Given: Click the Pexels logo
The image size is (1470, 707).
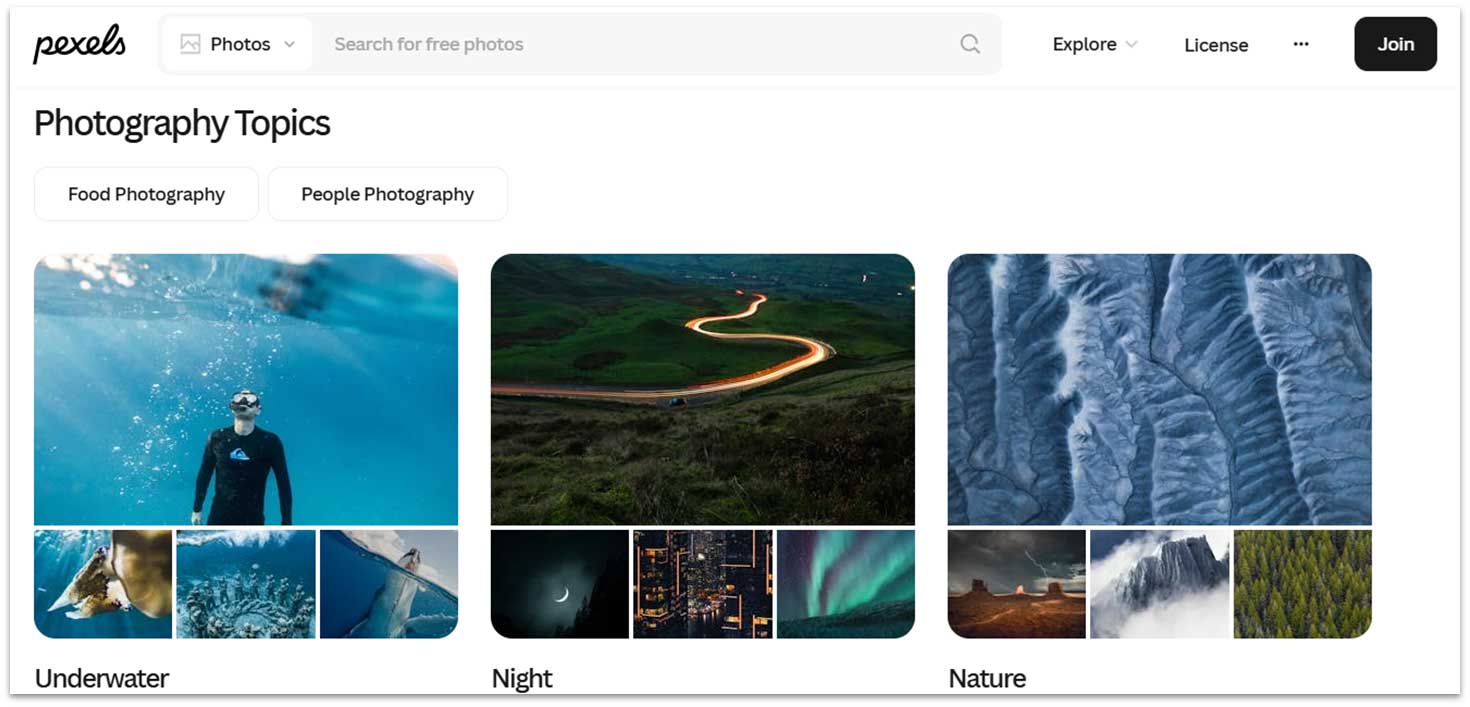Looking at the screenshot, I should (x=79, y=44).
